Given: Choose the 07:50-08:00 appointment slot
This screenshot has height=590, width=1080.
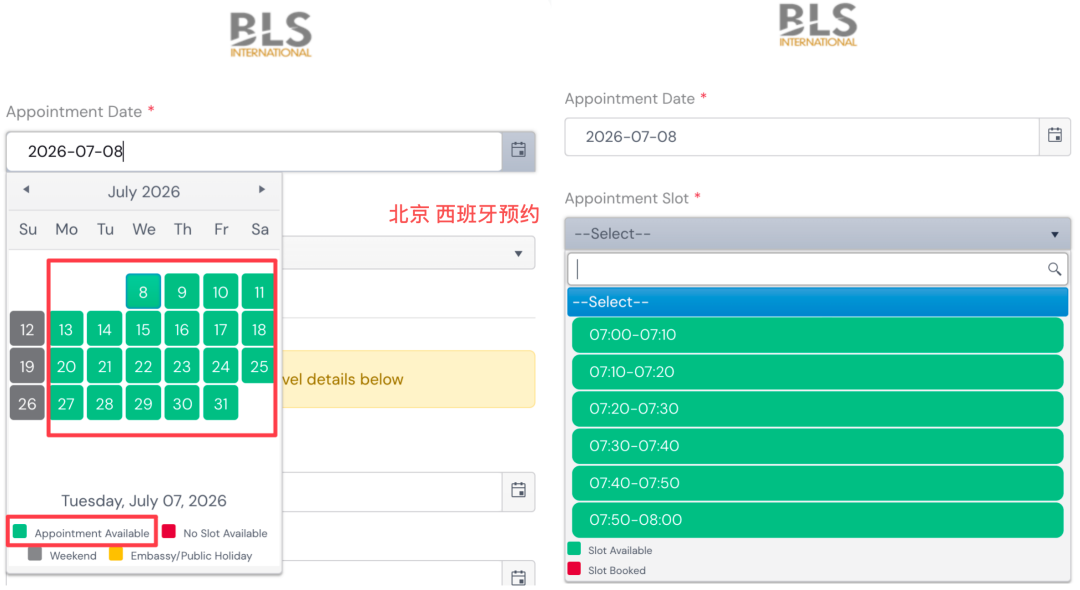Looking at the screenshot, I should [x=818, y=520].
